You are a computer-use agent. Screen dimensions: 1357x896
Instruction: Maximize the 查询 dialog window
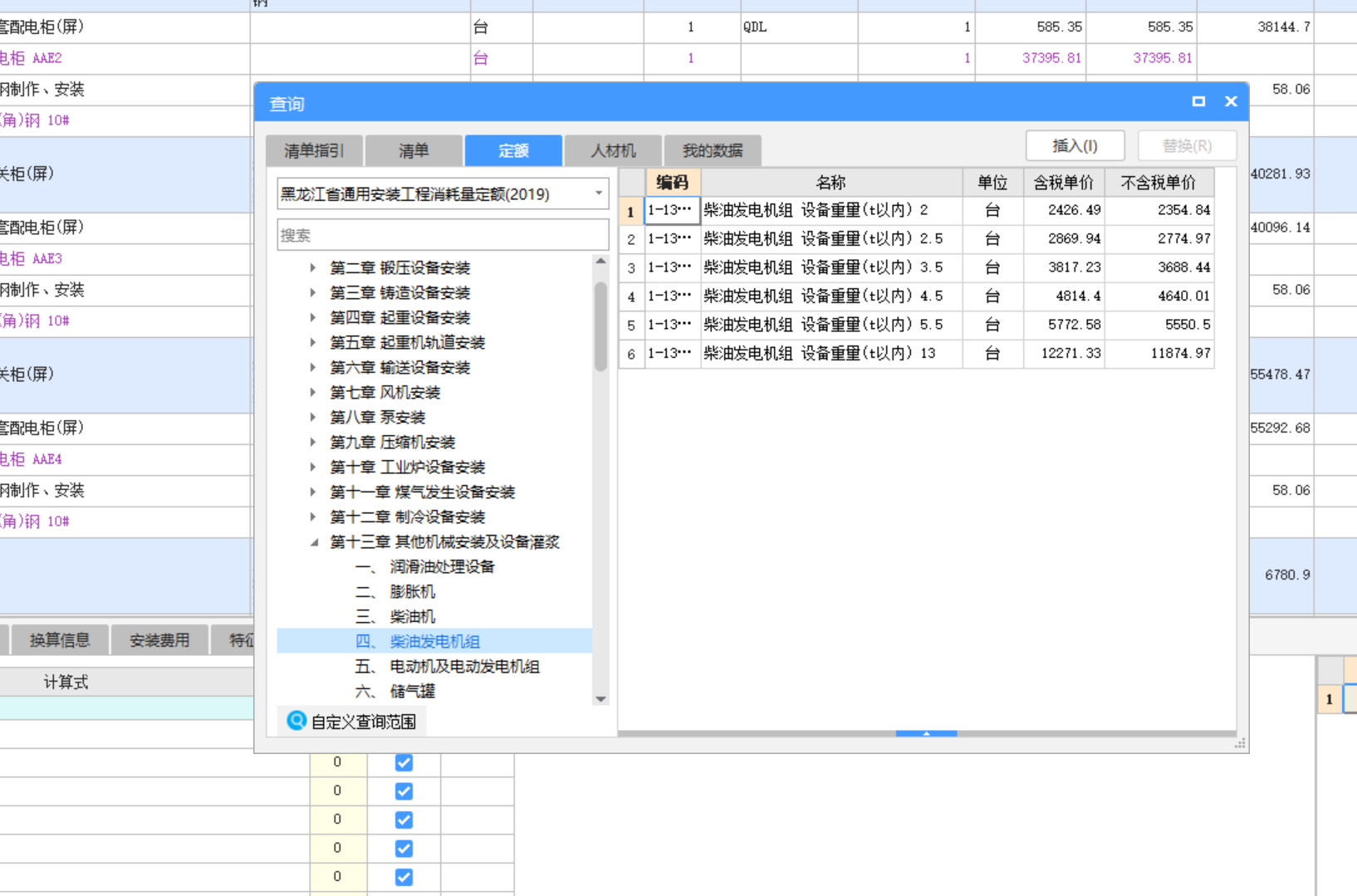[1198, 101]
